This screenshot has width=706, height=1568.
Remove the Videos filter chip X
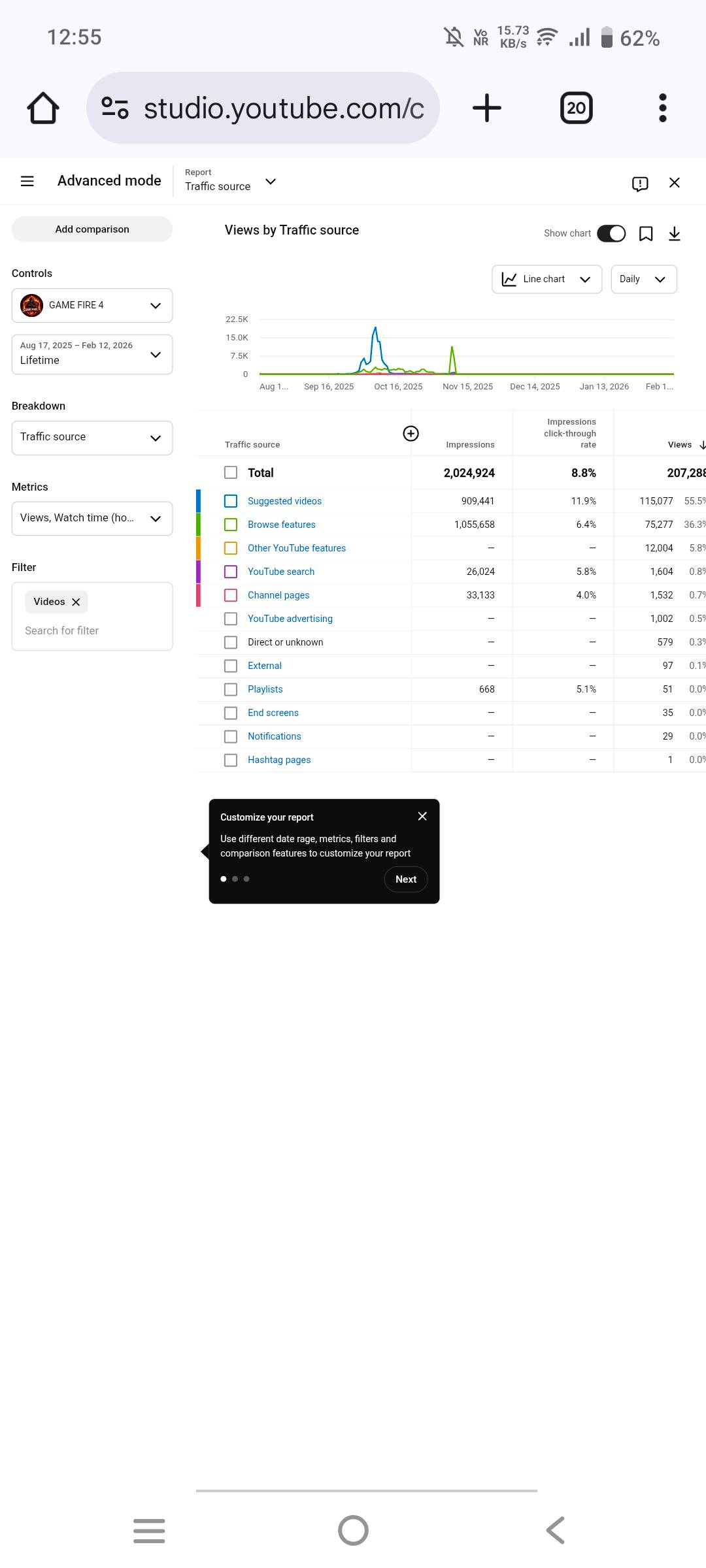(x=76, y=602)
